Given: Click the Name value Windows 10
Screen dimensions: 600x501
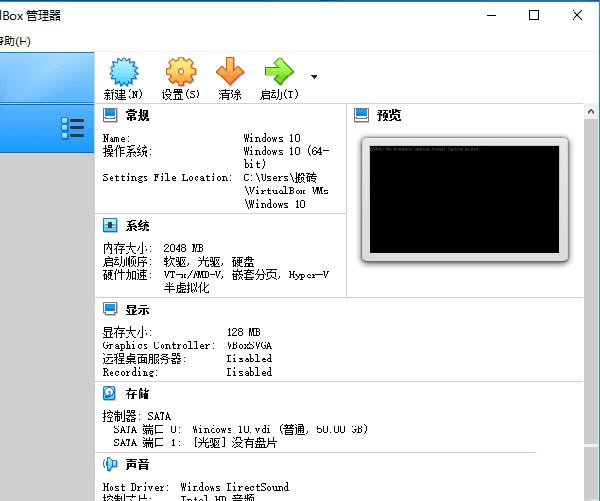Looking at the screenshot, I should coord(272,138).
